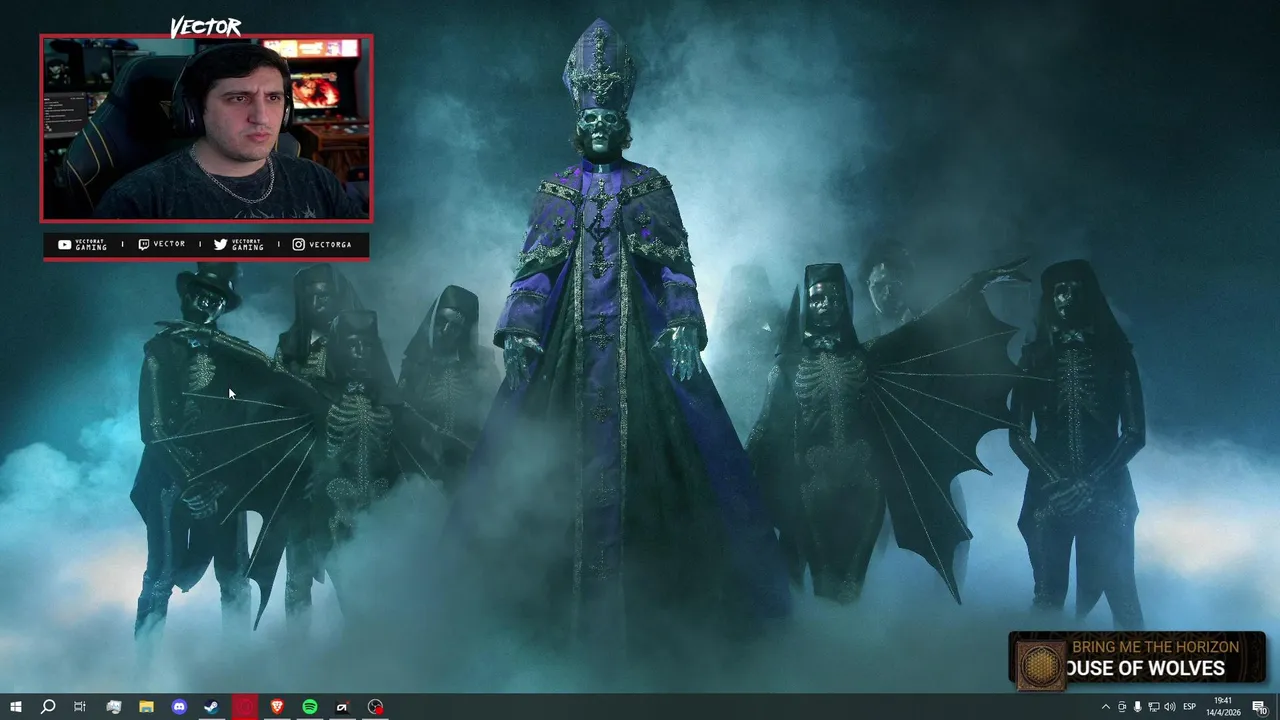Open network connection tray icon
Viewport: 1280px width, 720px height.
(x=1154, y=707)
